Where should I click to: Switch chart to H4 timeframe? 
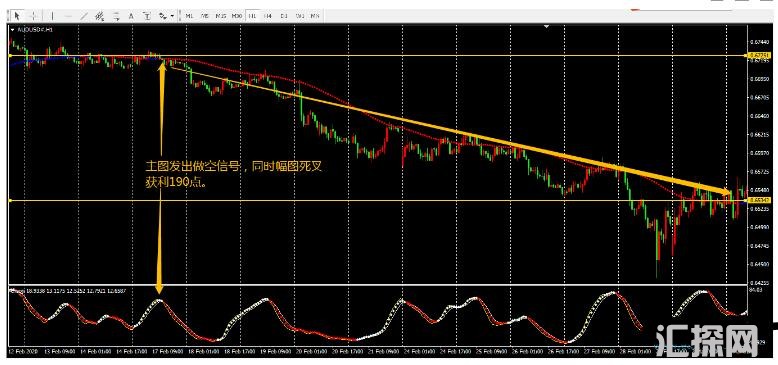[268, 16]
